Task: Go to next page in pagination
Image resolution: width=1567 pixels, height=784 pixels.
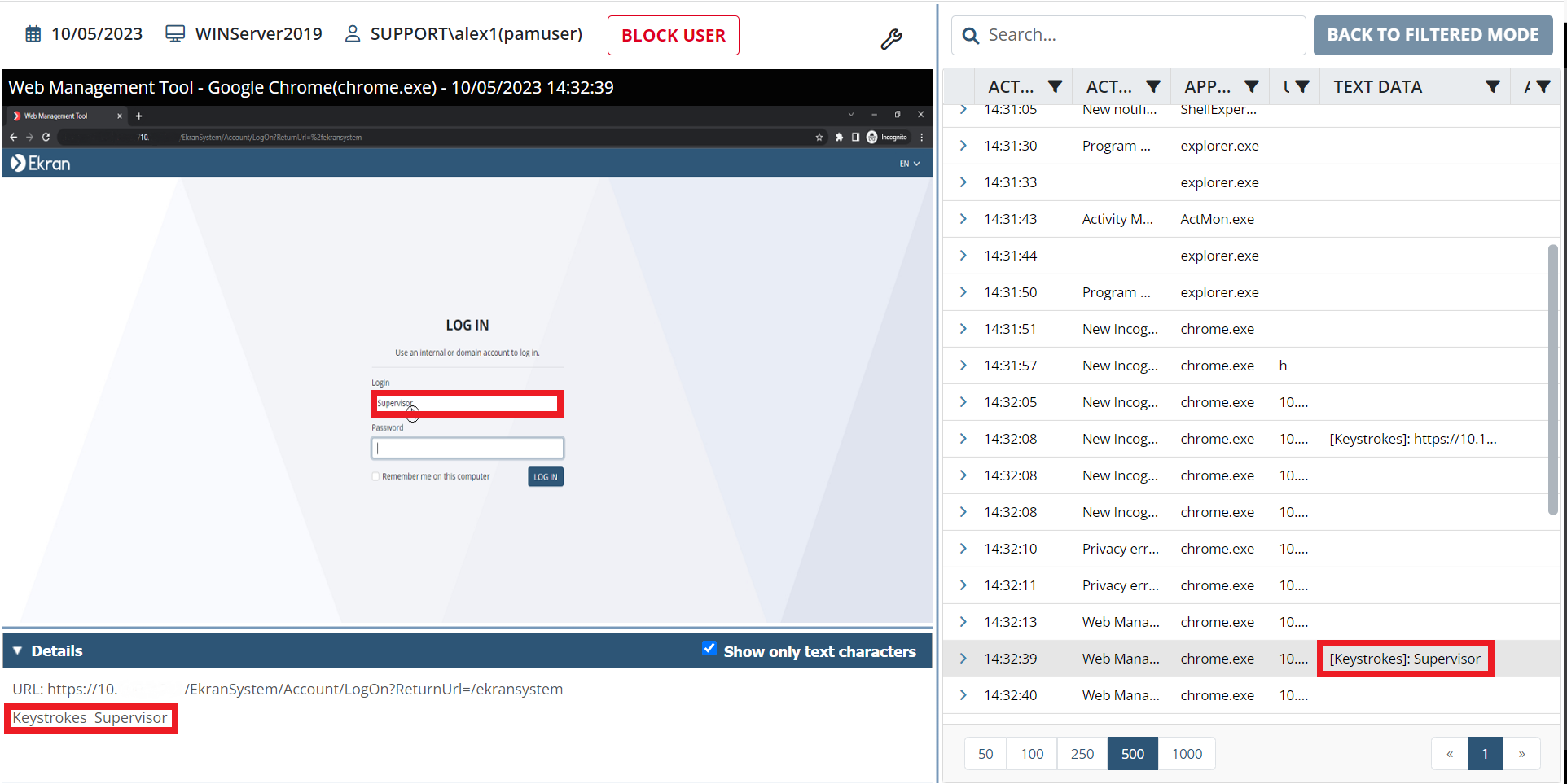Action: point(1521,754)
